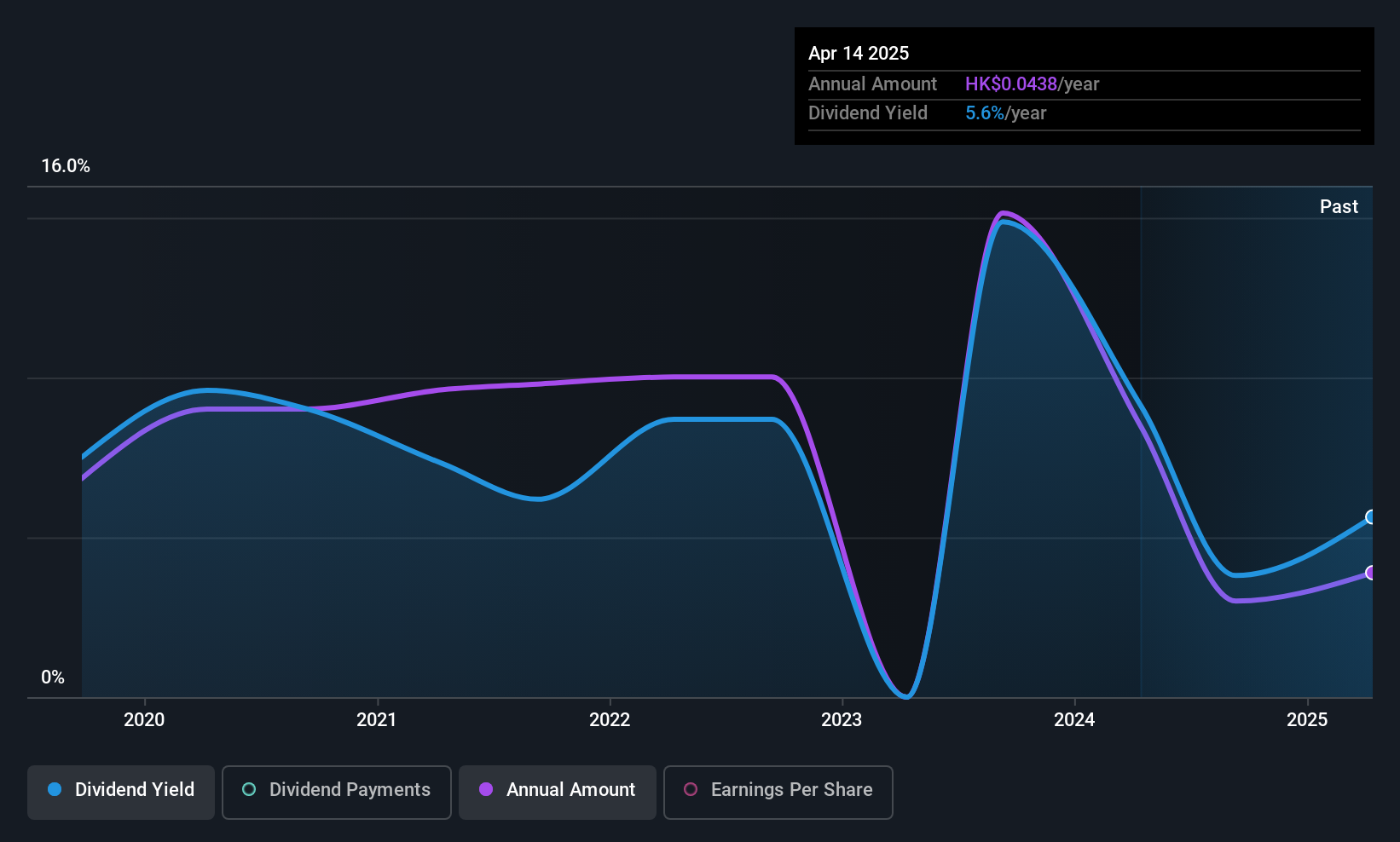Select the purple annual amount endpoint marker
Image resolution: width=1400 pixels, height=842 pixels.
point(1371,573)
